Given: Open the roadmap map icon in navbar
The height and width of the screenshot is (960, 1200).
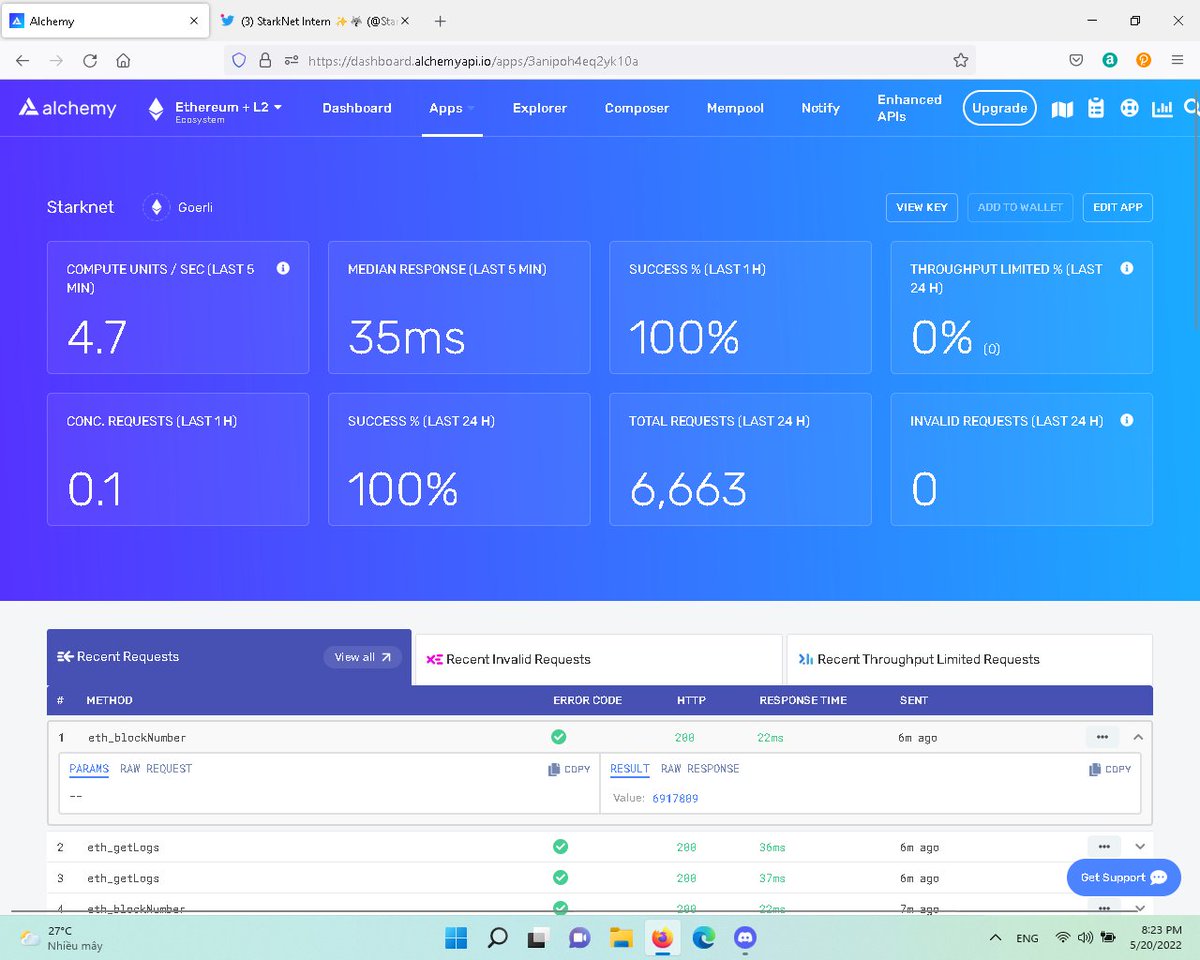Looking at the screenshot, I should click(x=1062, y=108).
